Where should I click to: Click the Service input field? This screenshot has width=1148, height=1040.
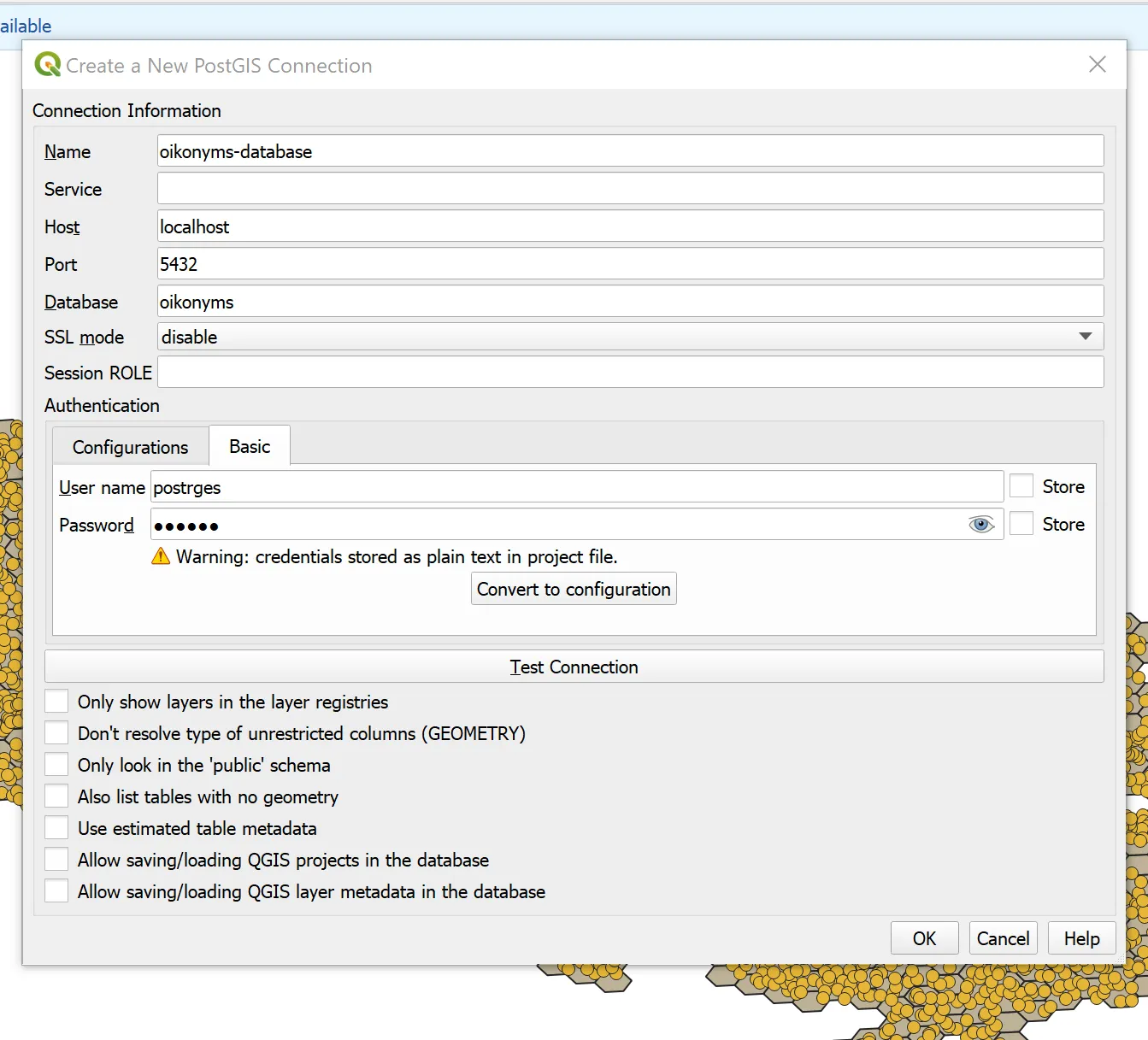click(630, 189)
